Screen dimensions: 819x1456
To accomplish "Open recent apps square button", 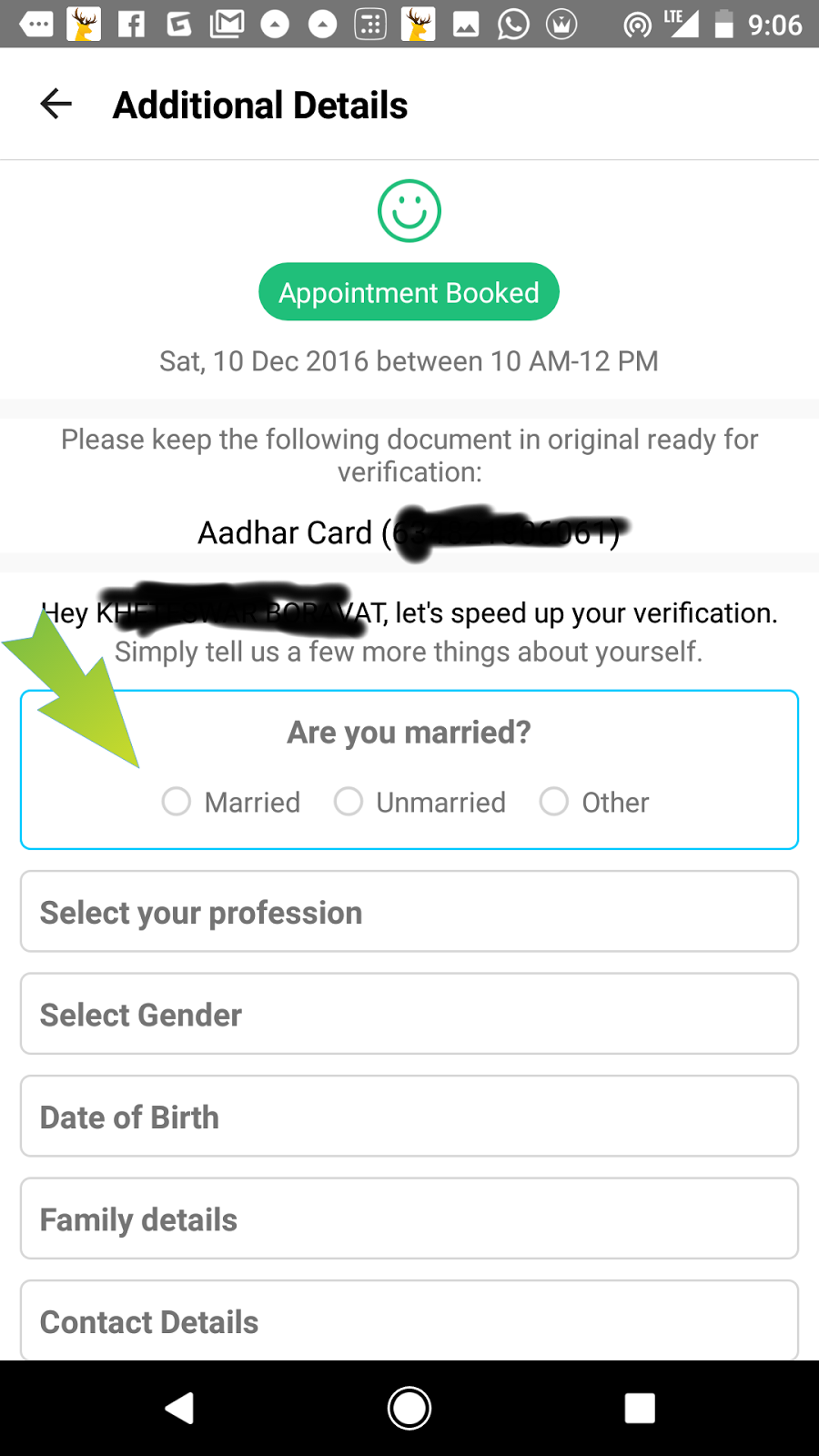I will [x=640, y=1408].
